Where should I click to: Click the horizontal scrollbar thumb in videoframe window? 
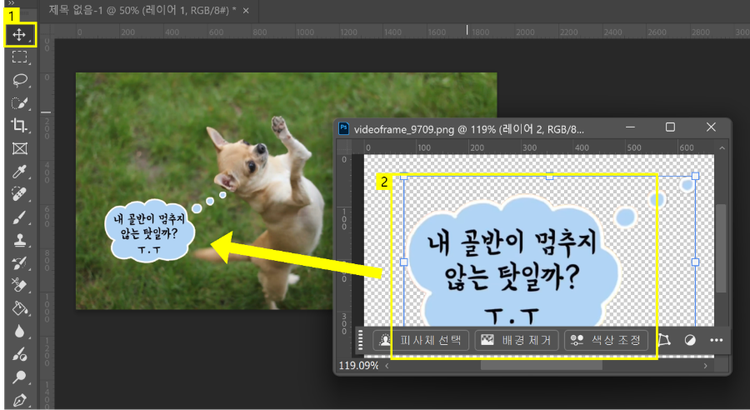coord(541,366)
